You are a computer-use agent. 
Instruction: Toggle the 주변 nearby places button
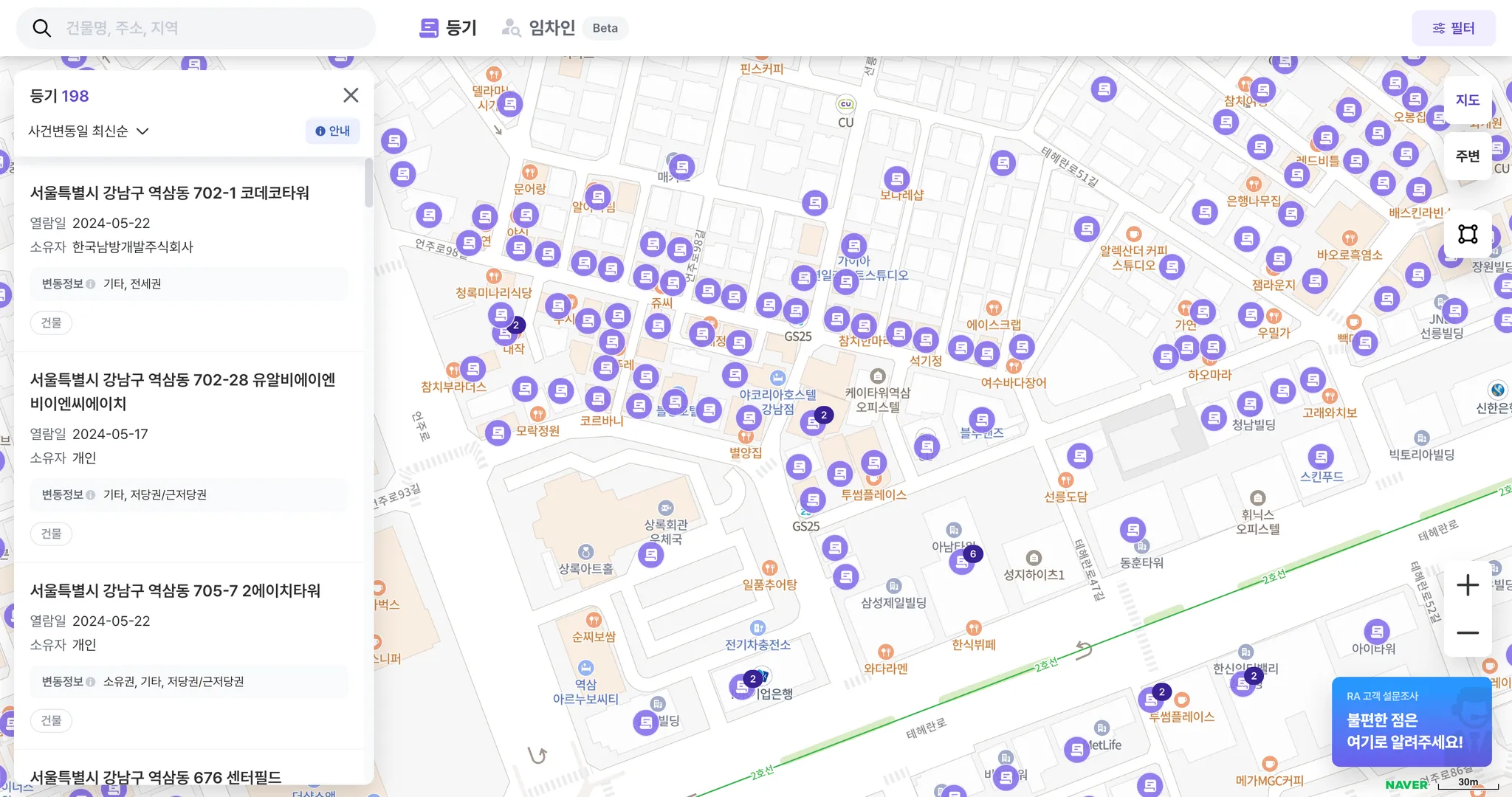[x=1467, y=156]
